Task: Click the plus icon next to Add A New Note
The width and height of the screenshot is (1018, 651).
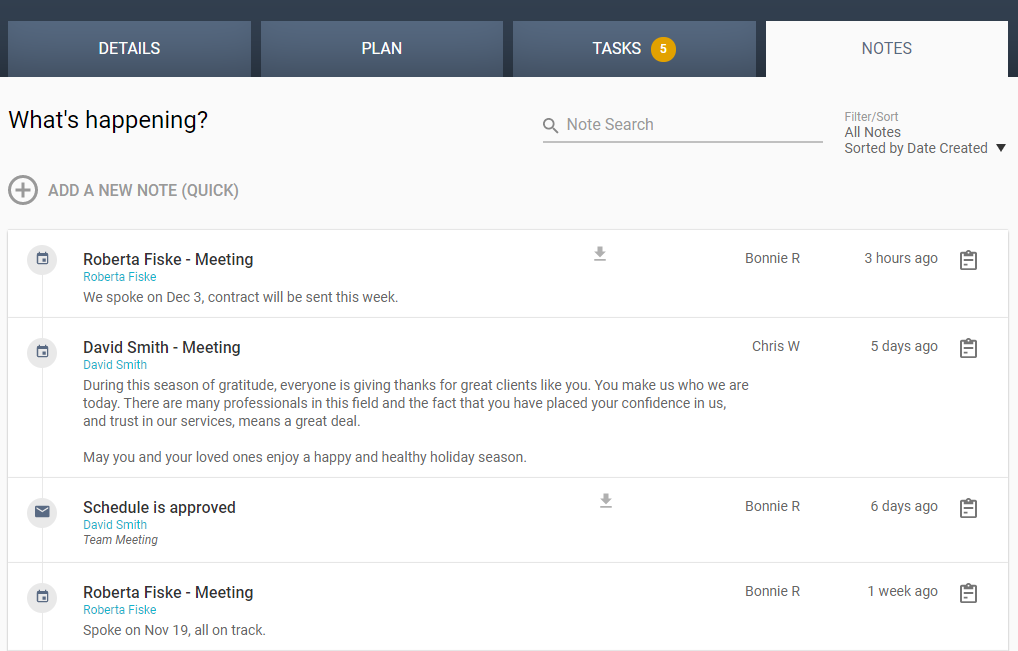Action: coord(23,190)
